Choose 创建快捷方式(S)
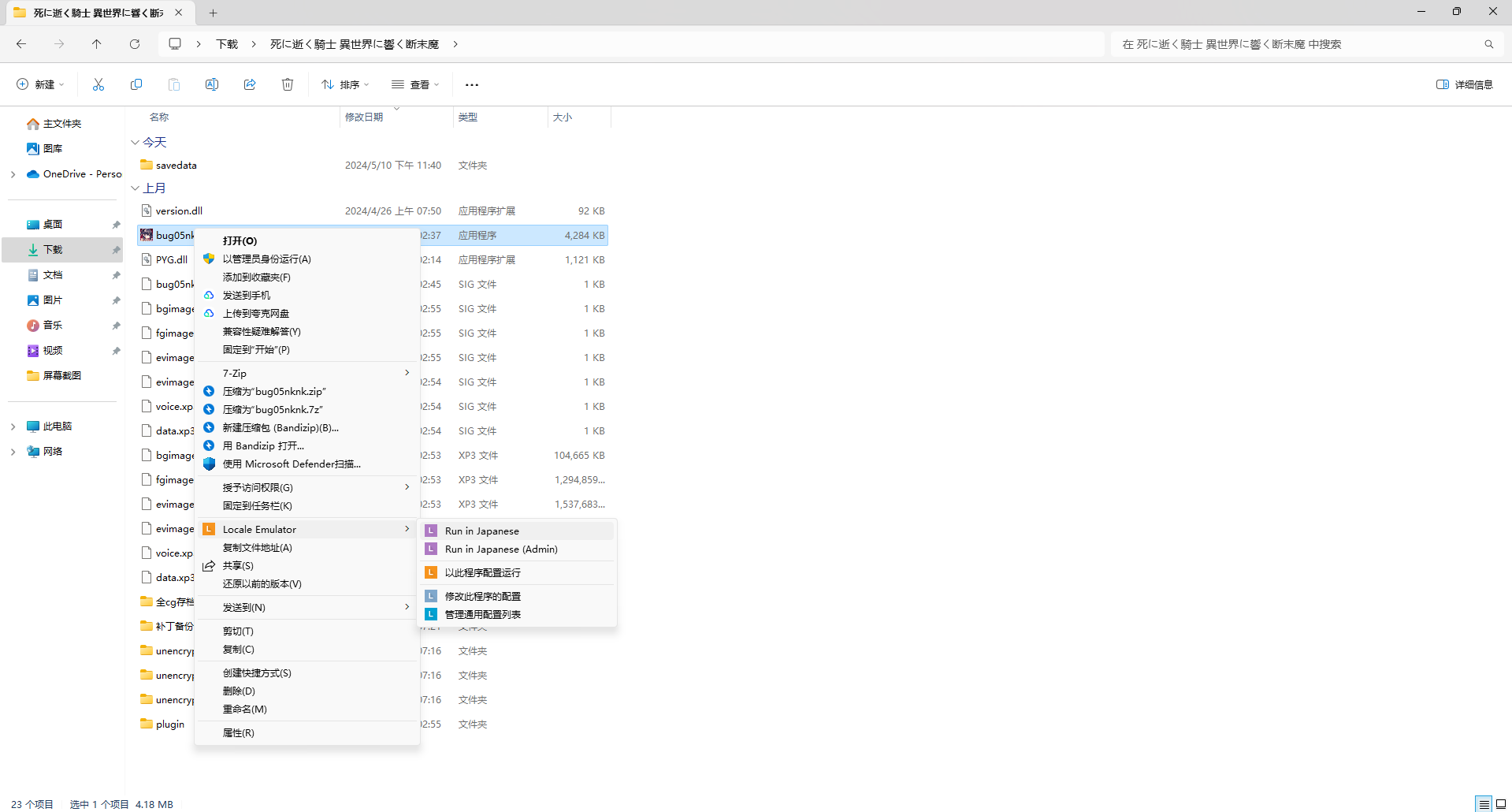 (x=306, y=672)
